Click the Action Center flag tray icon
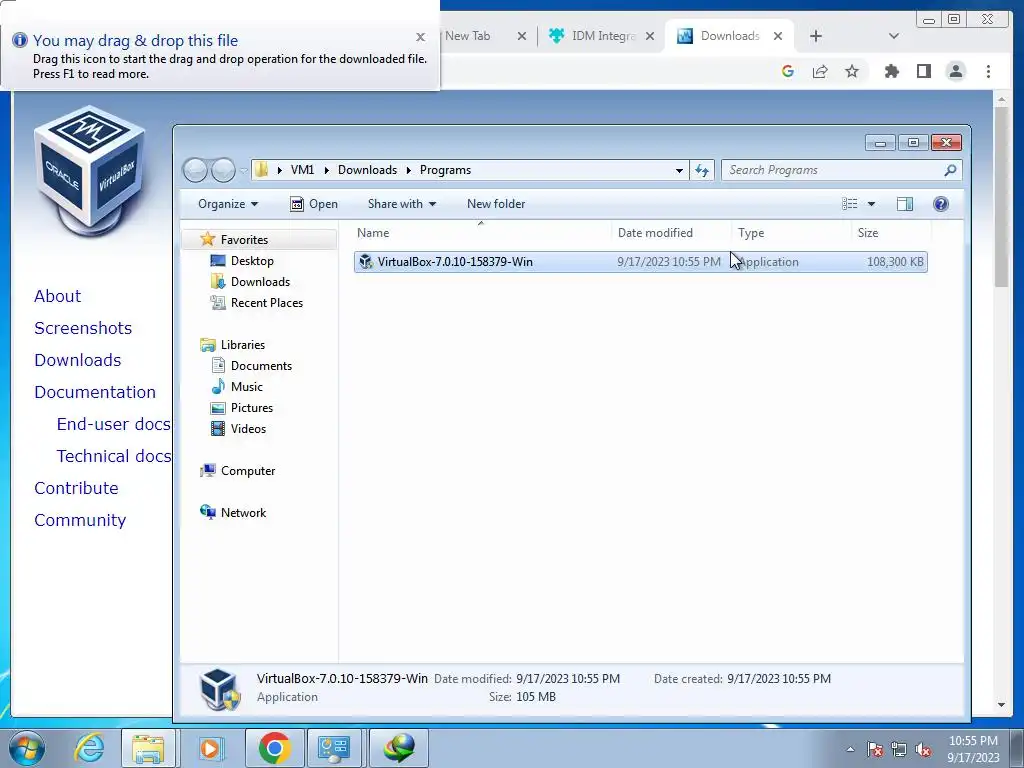This screenshot has width=1024, height=768. (875, 749)
